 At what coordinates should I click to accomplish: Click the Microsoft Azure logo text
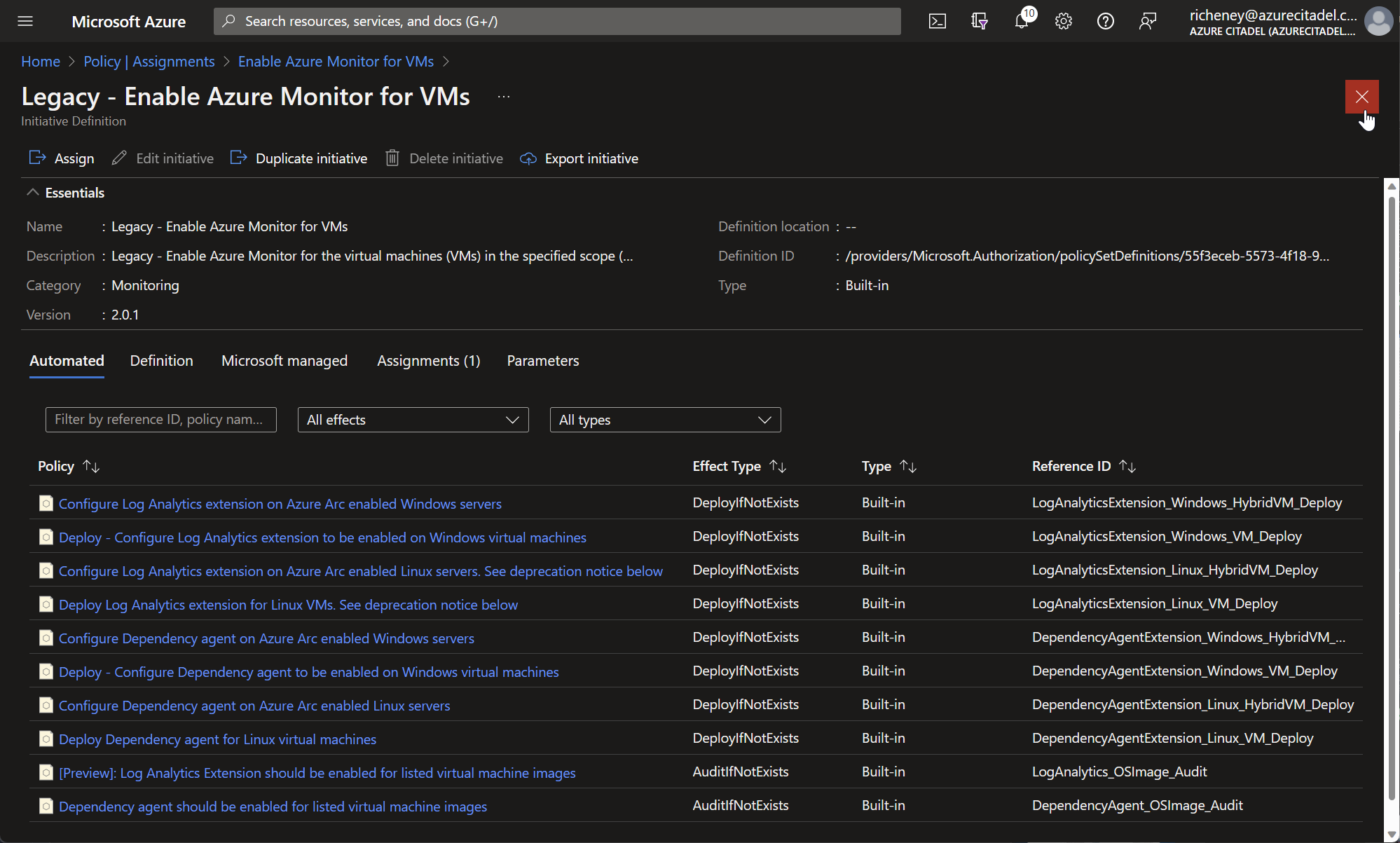click(129, 22)
